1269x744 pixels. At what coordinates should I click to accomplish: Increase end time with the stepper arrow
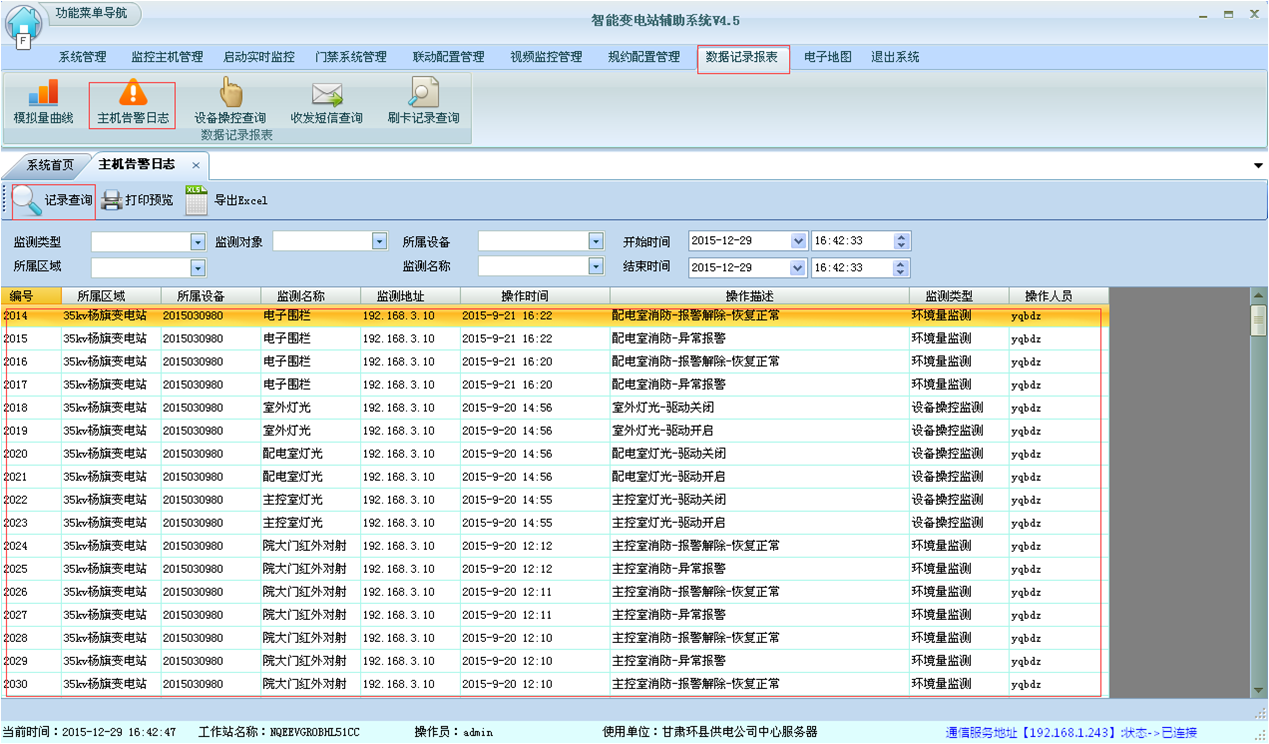click(x=899, y=263)
